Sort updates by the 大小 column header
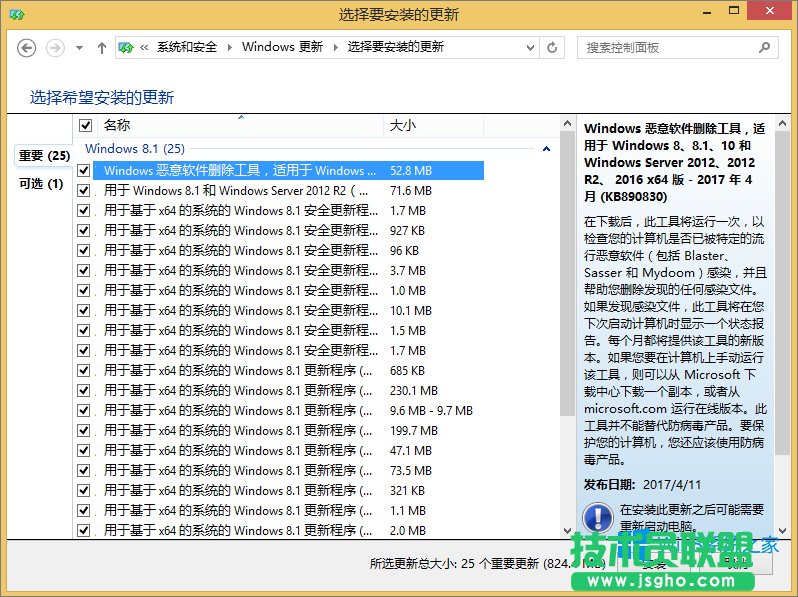The width and height of the screenshot is (798, 597). pyautogui.click(x=402, y=126)
